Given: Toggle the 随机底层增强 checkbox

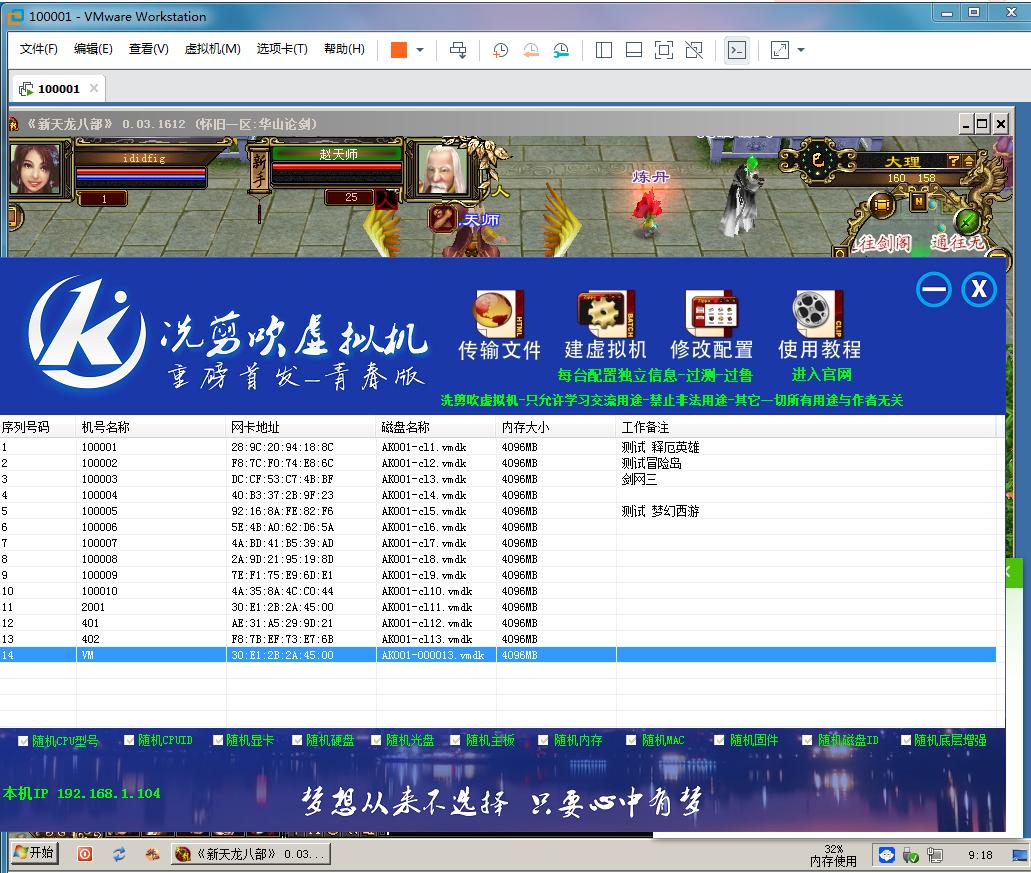Looking at the screenshot, I should (906, 741).
